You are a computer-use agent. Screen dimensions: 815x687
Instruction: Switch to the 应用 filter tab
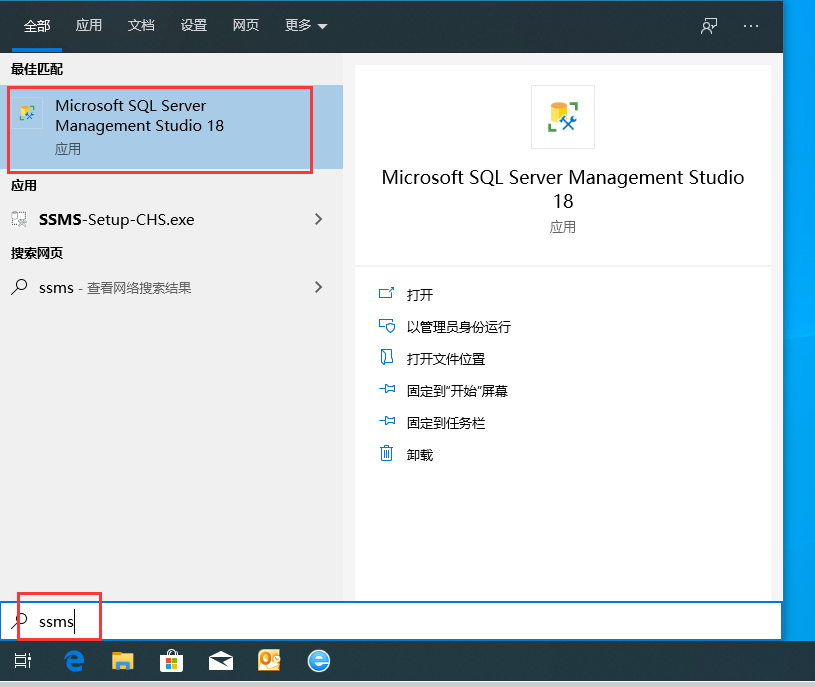point(89,26)
